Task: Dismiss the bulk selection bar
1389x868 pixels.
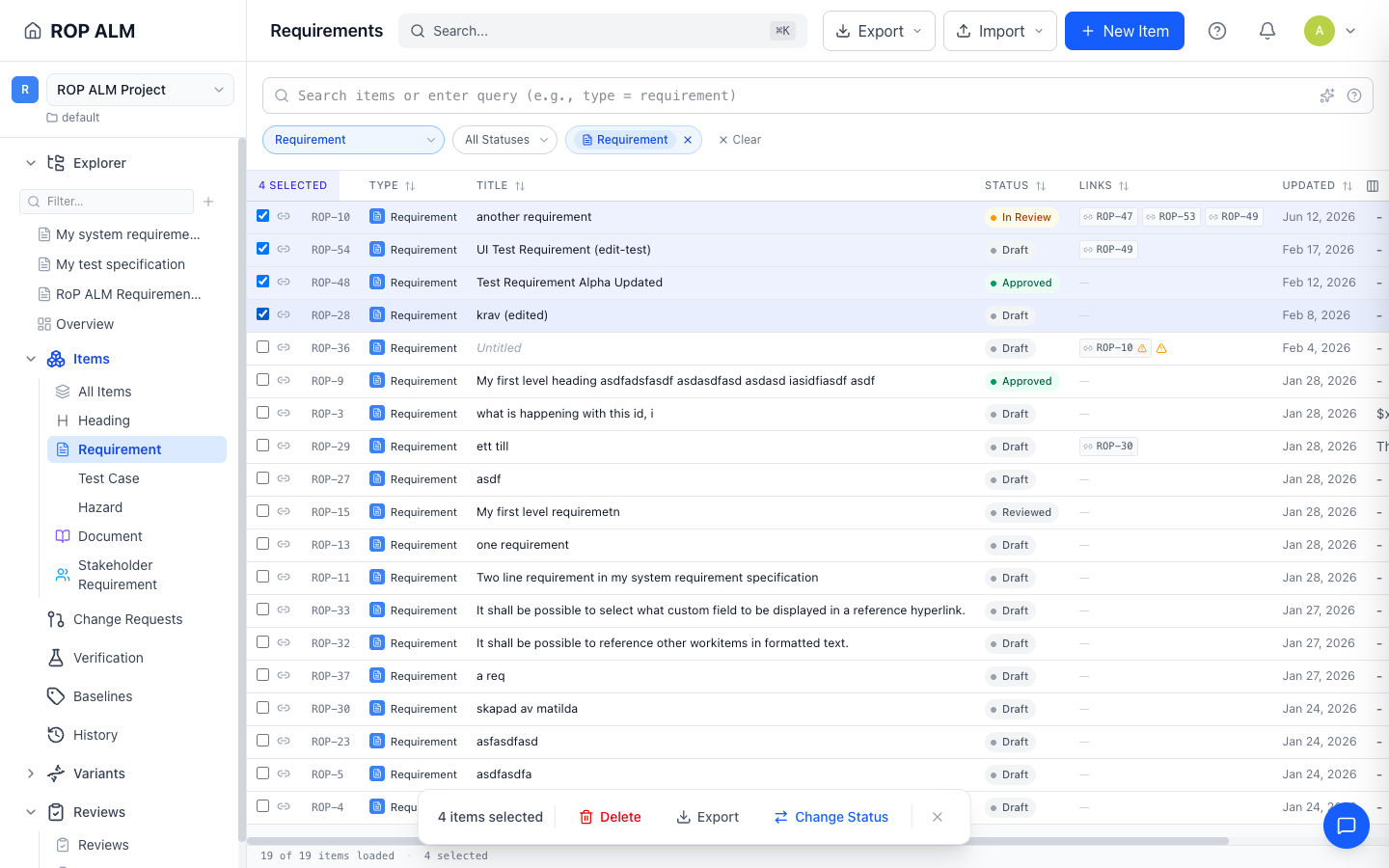Action: (938, 817)
